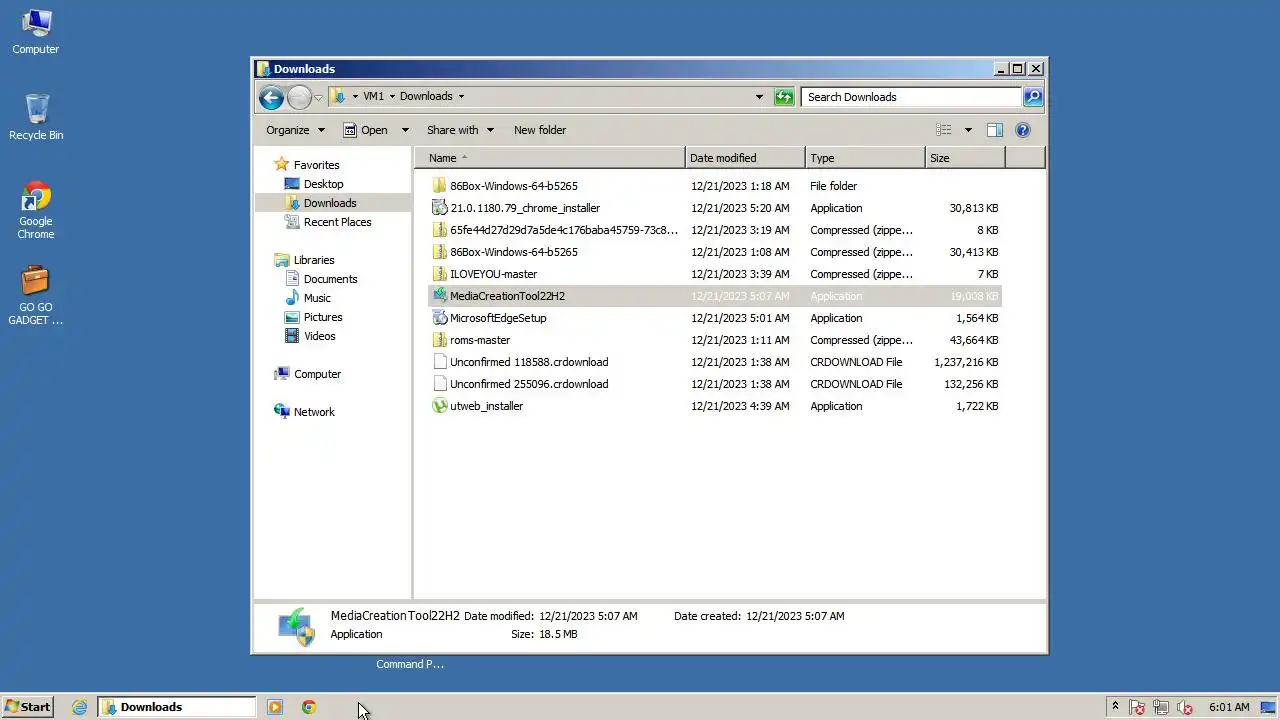This screenshot has width=1280, height=720.
Task: Click the VM1 breadcrumb segment
Action: coord(373,97)
